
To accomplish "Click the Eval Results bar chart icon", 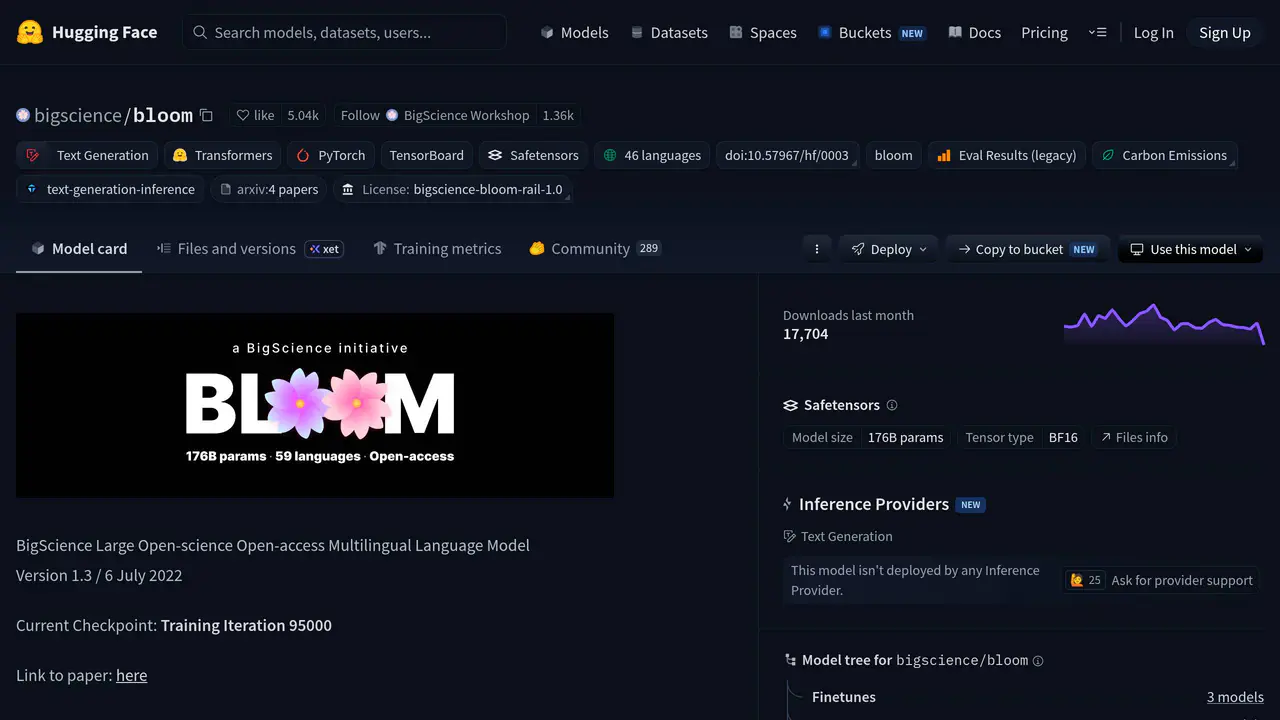I will pyautogui.click(x=944, y=155).
